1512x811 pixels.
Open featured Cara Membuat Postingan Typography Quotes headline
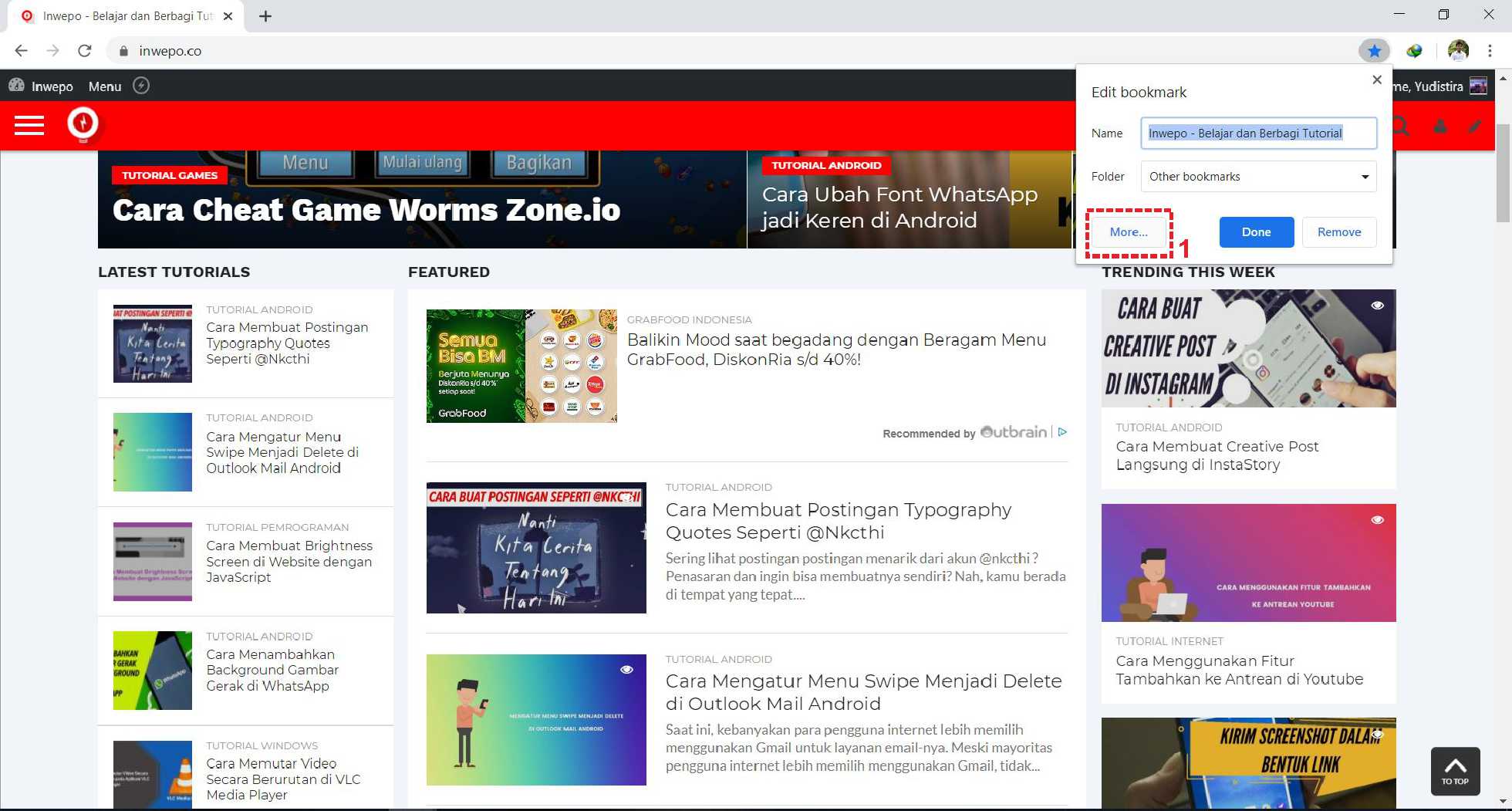click(839, 521)
